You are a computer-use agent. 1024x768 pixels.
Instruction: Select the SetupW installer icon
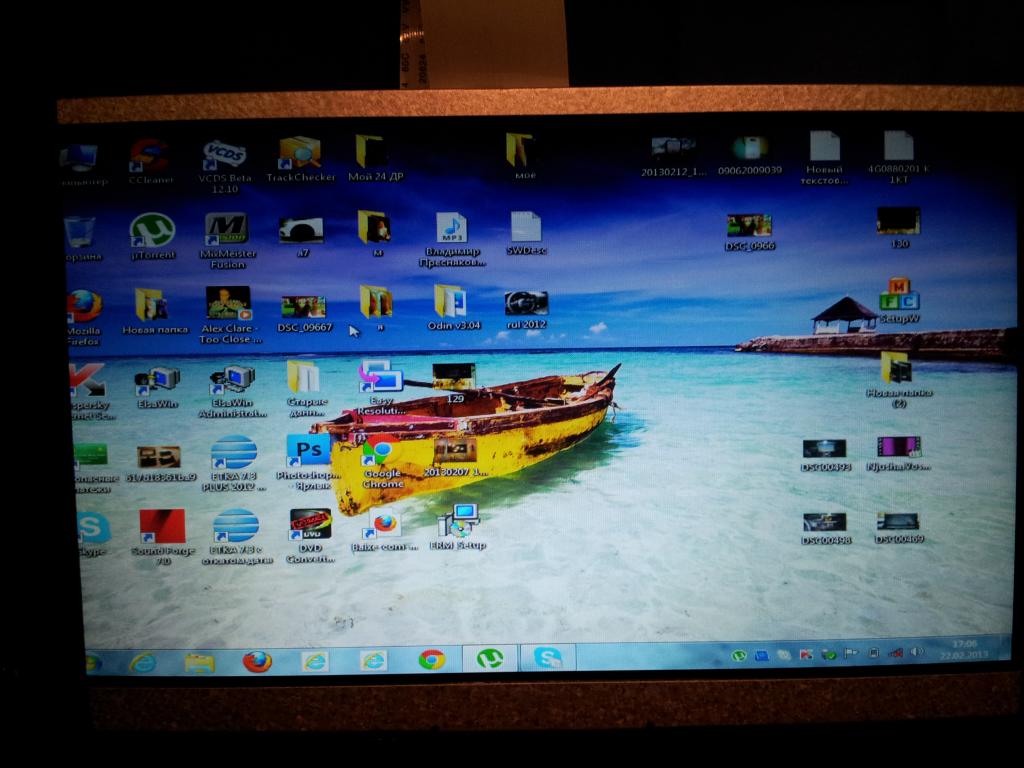pos(899,296)
